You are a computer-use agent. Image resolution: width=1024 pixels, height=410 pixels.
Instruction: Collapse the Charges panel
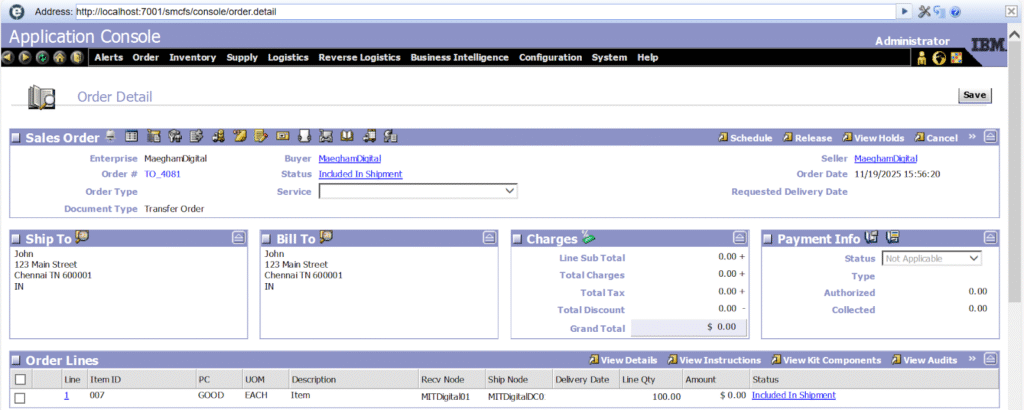739,238
